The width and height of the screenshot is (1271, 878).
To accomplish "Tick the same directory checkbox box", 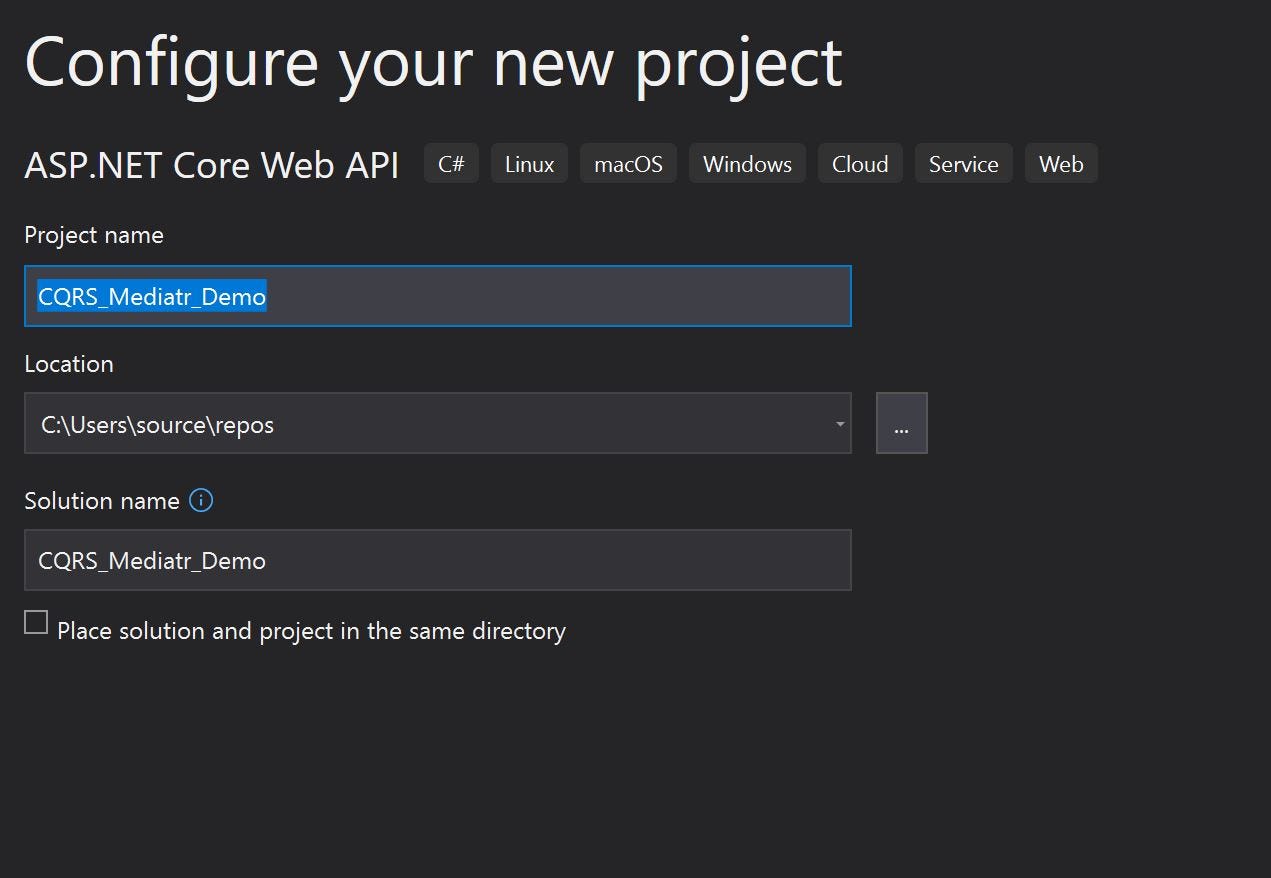I will point(36,622).
